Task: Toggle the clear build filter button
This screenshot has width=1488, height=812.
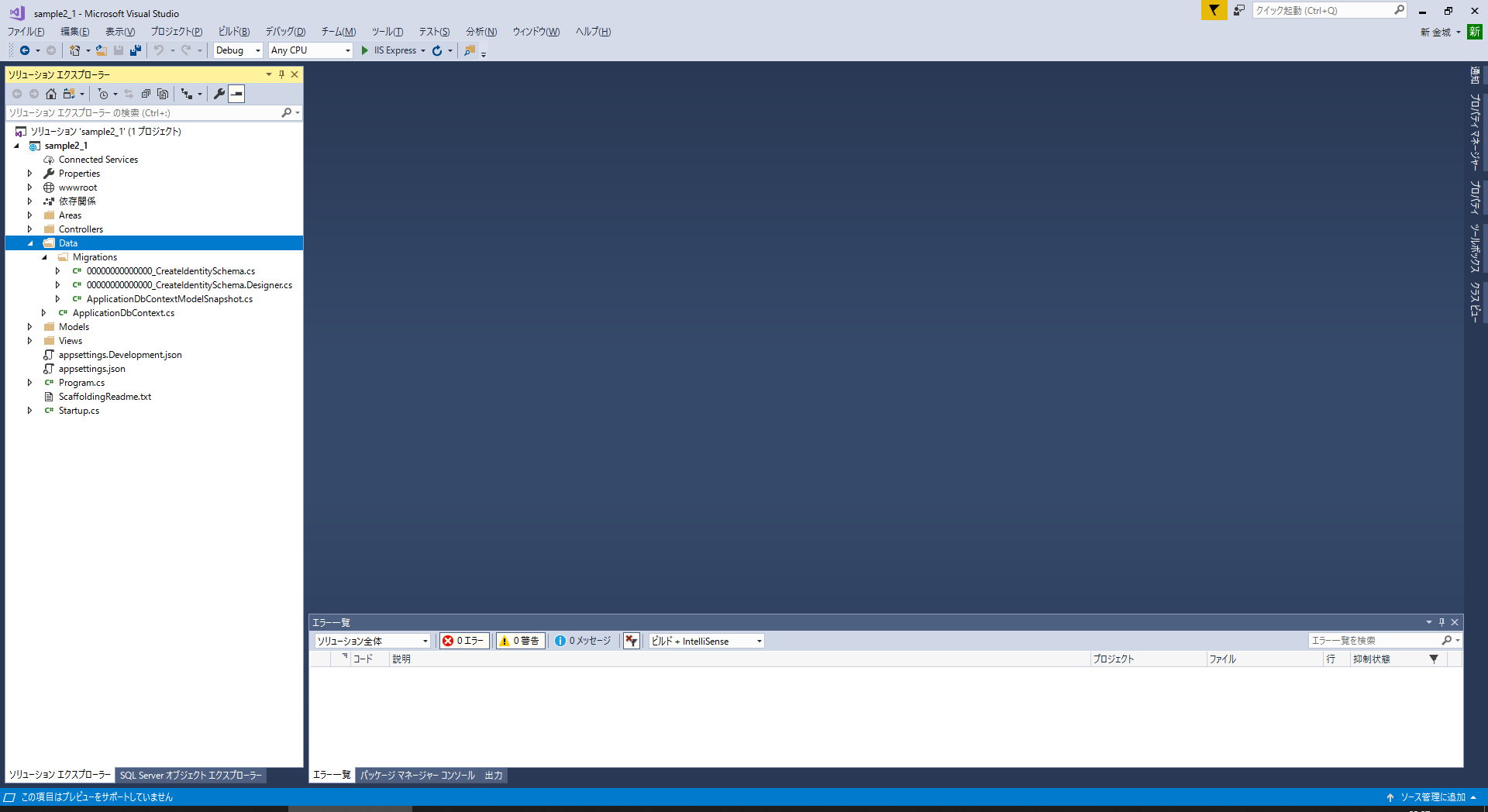Action: 632,641
